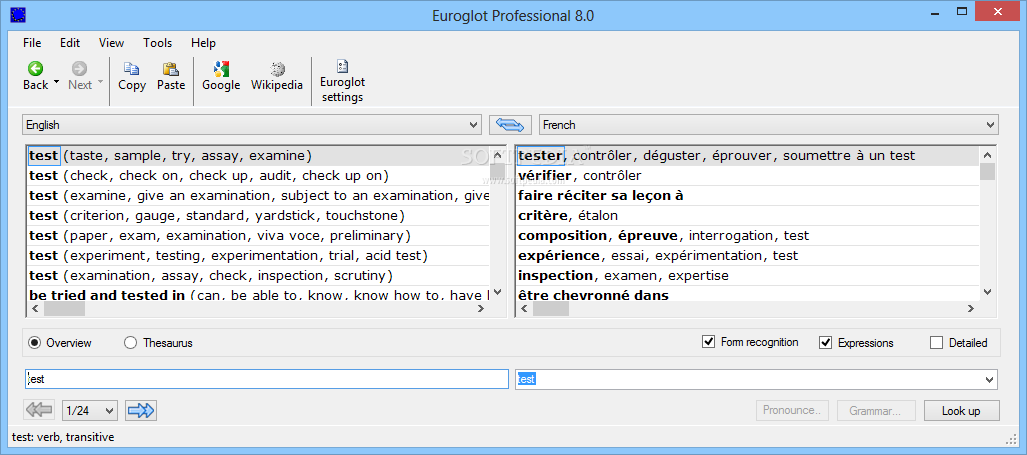
Task: Expand the English source language dropdown
Action: click(474, 124)
